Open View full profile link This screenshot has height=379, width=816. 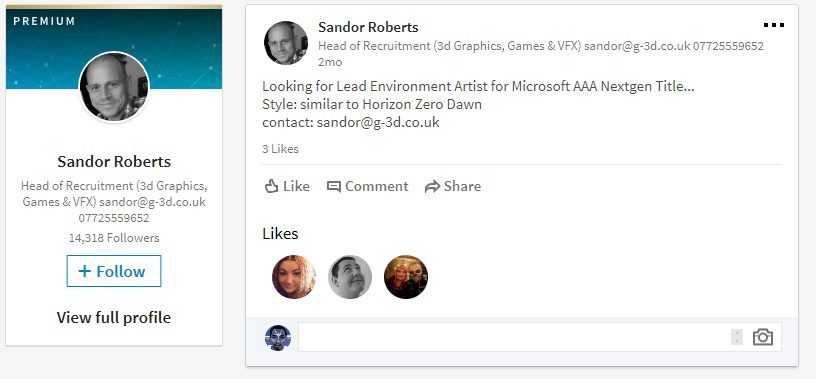[x=114, y=317]
